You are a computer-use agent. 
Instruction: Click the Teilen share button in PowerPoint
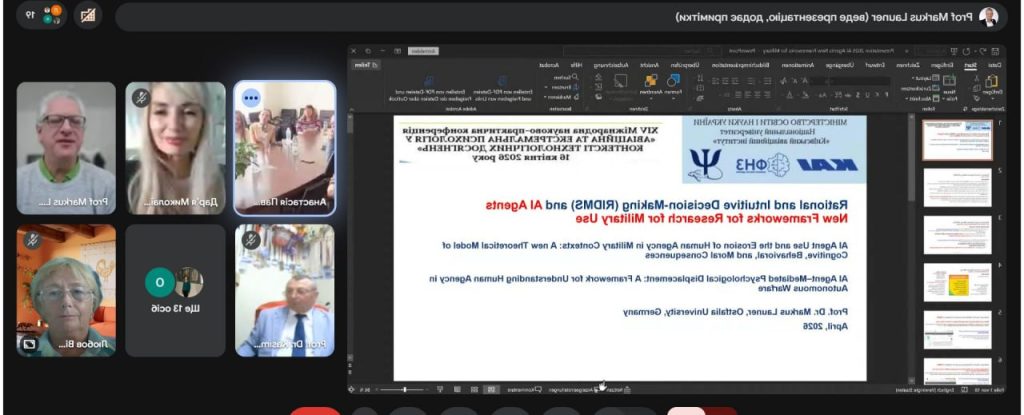coord(364,63)
